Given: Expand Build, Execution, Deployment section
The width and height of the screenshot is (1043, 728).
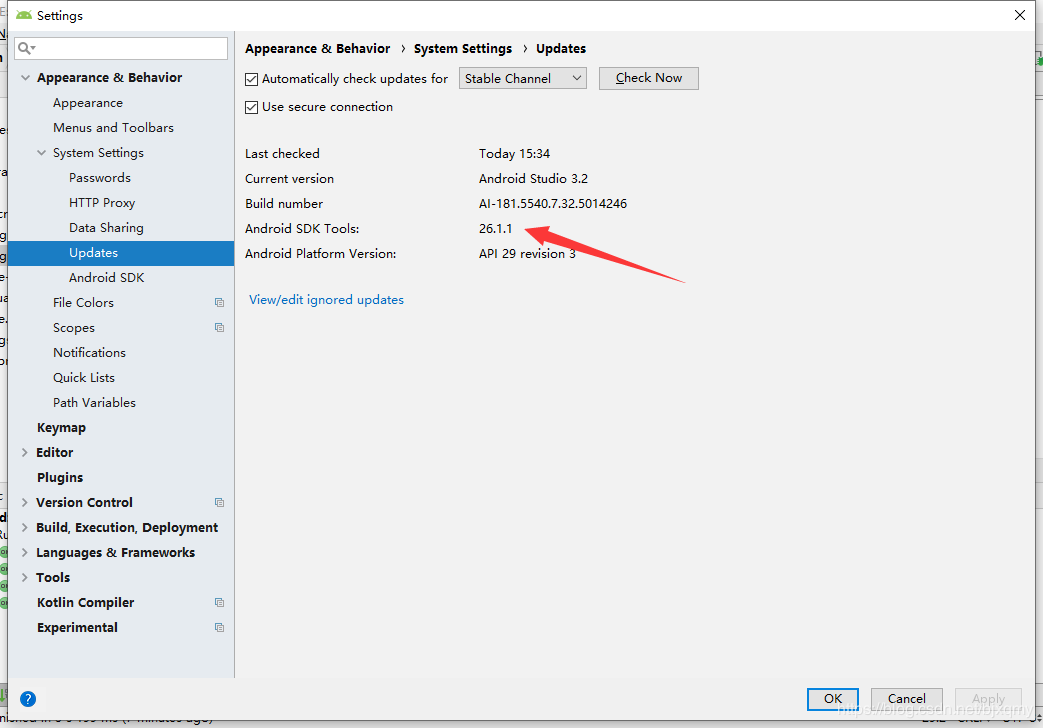Looking at the screenshot, I should tap(25, 528).
